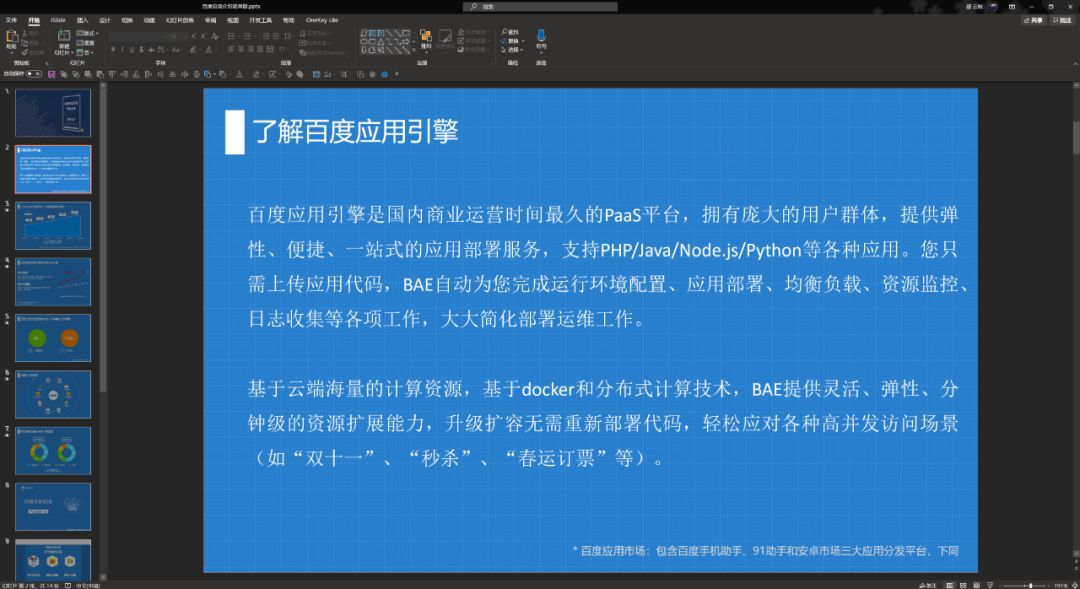
Task: Decrease font size with the smaller A icon
Action: [x=203, y=36]
